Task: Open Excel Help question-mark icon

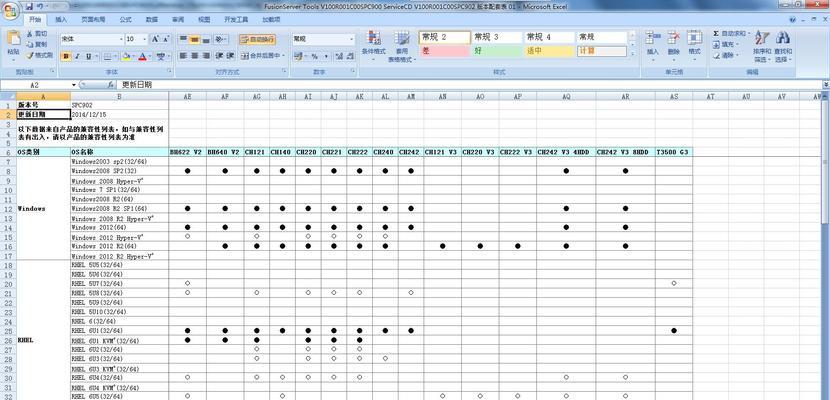Action: coord(792,20)
